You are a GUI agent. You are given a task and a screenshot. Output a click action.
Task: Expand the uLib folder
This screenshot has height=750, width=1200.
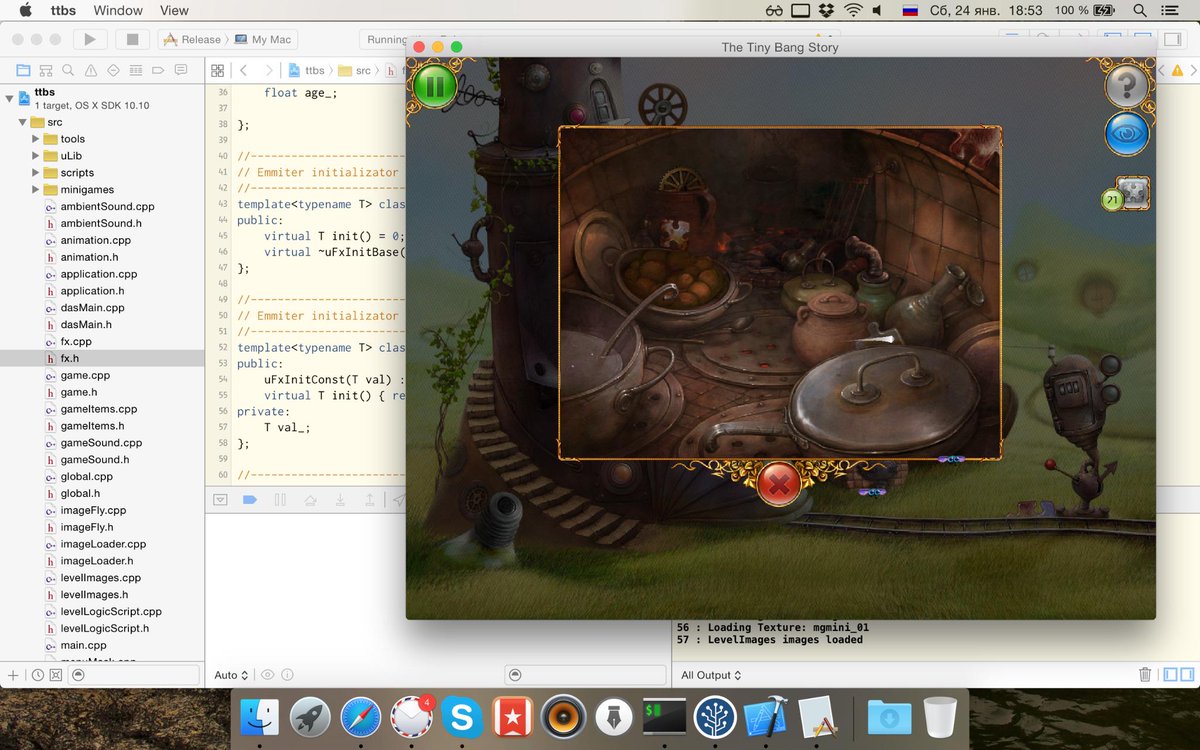pos(36,156)
